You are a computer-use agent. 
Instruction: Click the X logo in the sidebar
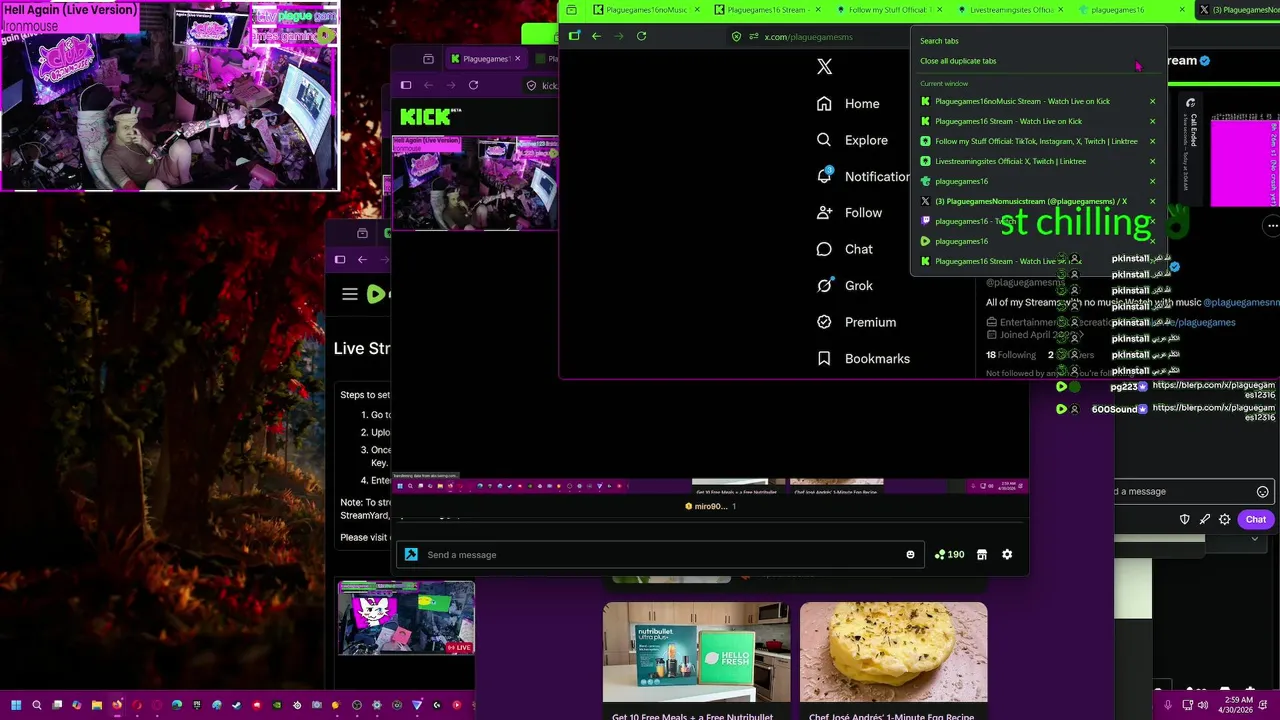pyautogui.click(x=824, y=66)
